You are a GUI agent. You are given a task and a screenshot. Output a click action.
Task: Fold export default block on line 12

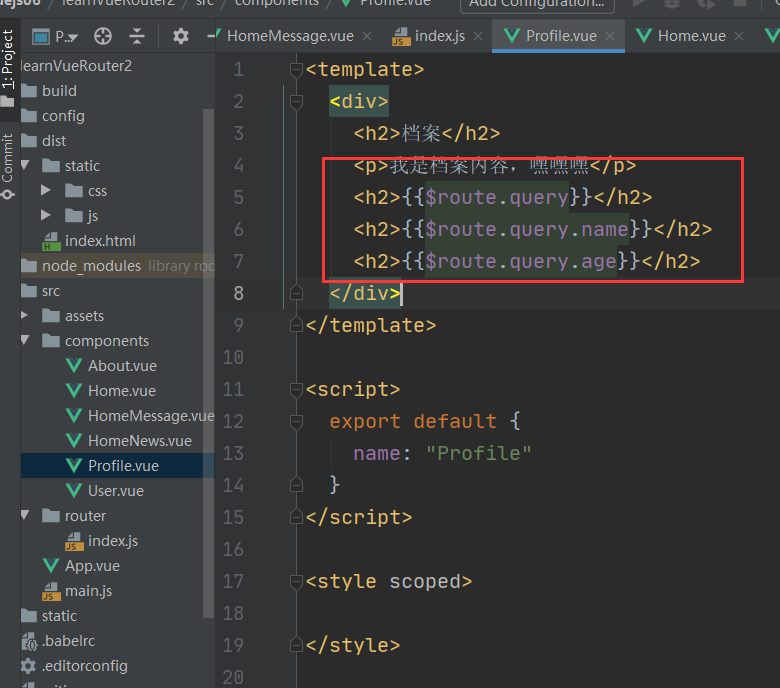click(296, 421)
